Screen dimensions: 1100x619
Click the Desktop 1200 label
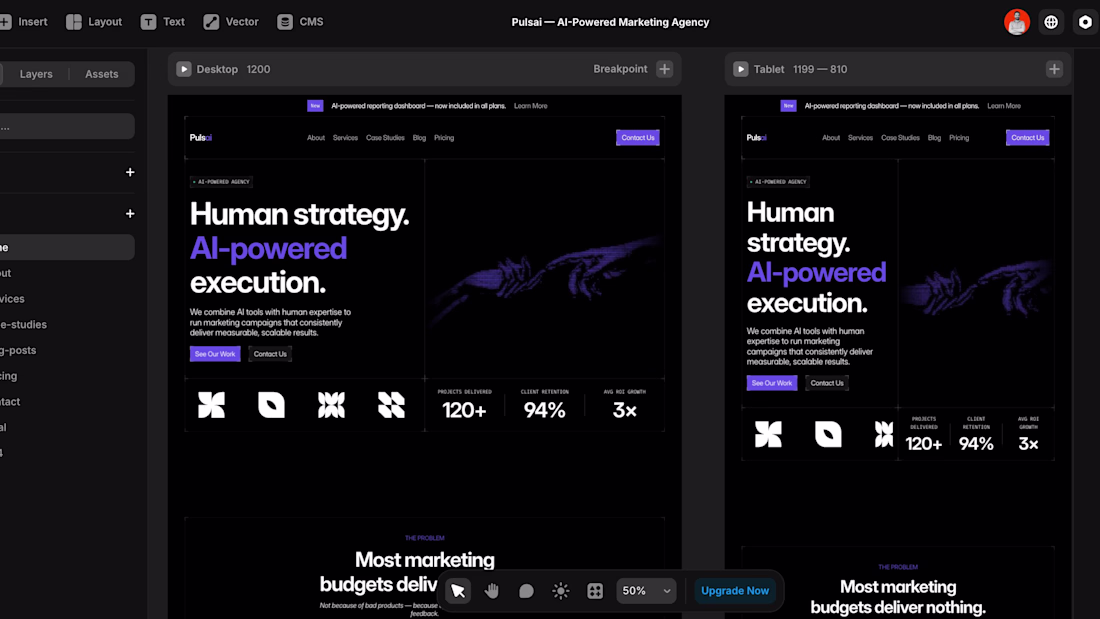click(x=234, y=69)
